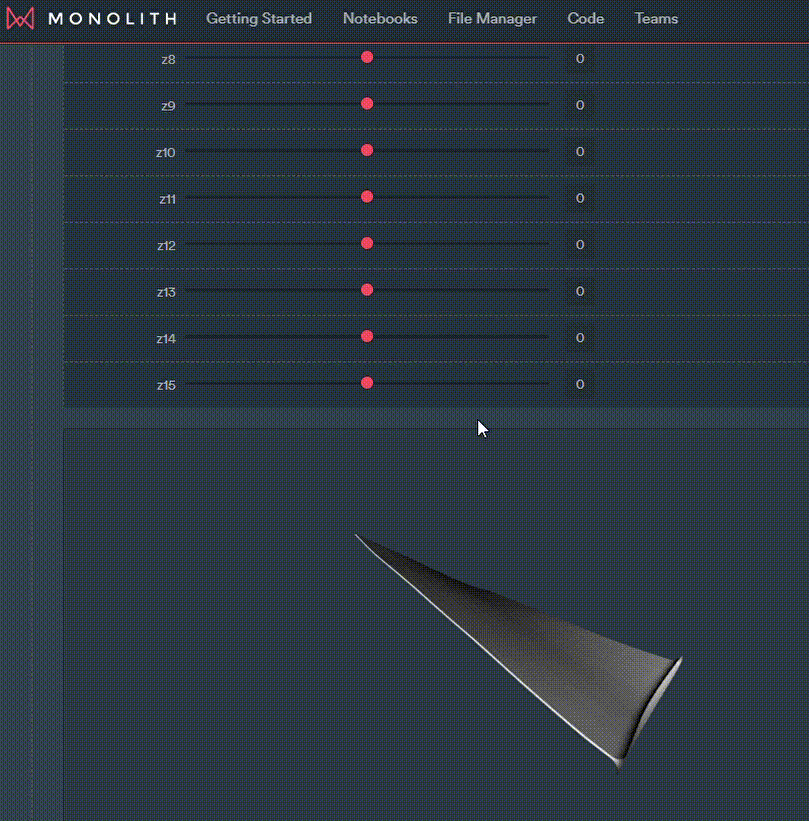This screenshot has width=809, height=821.
Task: Click the z11 slider handle
Action: click(x=367, y=196)
